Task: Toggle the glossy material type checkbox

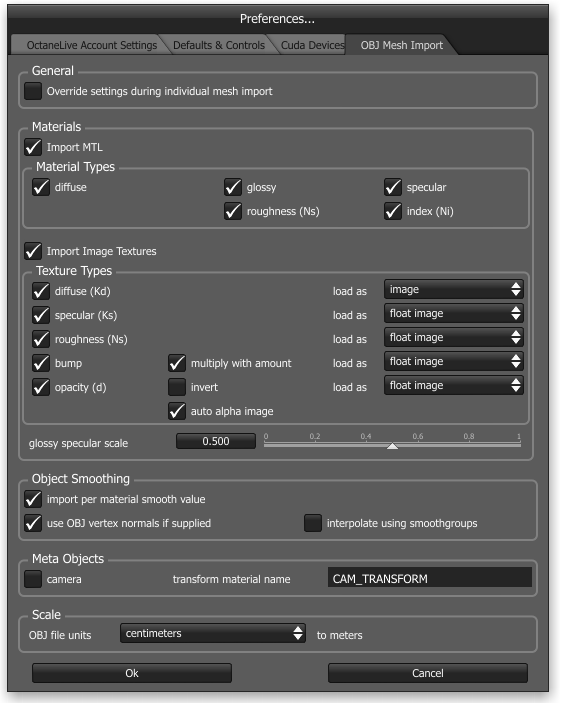Action: click(x=233, y=187)
